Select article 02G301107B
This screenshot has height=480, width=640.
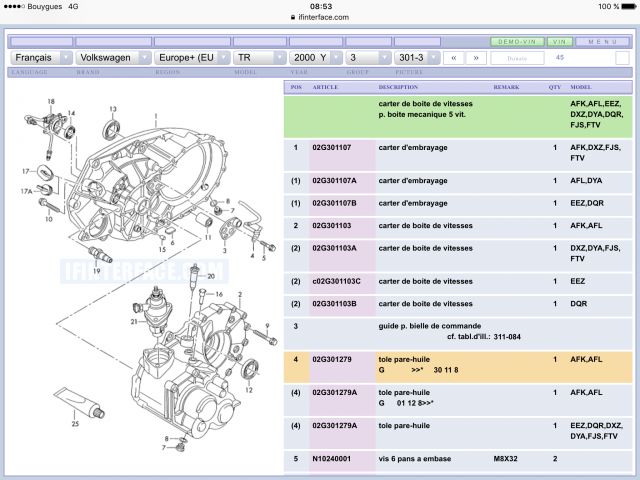pos(334,203)
